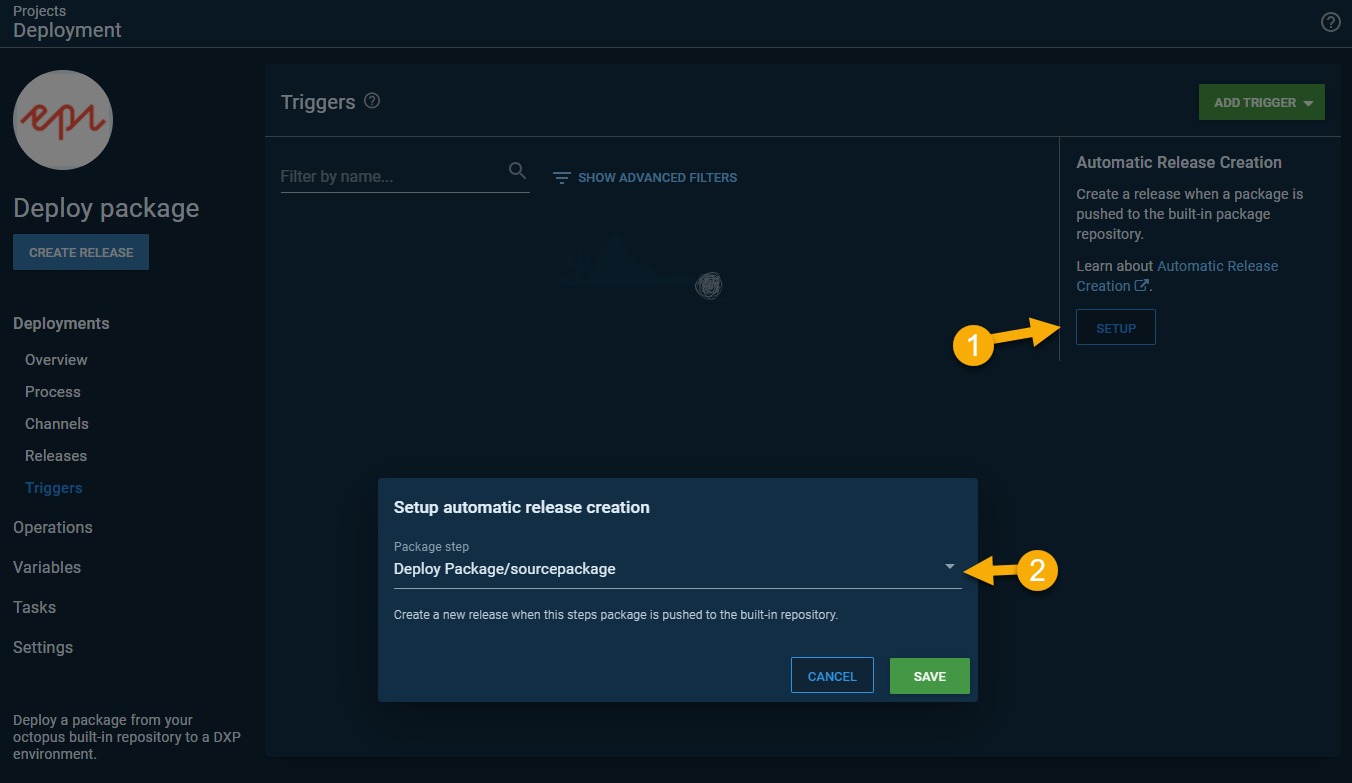
Task: Click the Epi project logo
Action: (x=63, y=120)
